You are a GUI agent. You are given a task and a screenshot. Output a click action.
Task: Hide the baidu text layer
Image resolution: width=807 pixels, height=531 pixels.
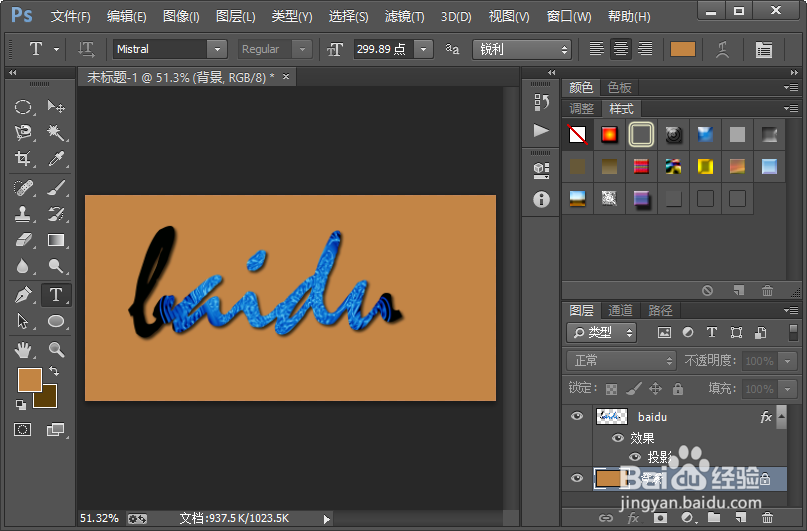tap(577, 416)
